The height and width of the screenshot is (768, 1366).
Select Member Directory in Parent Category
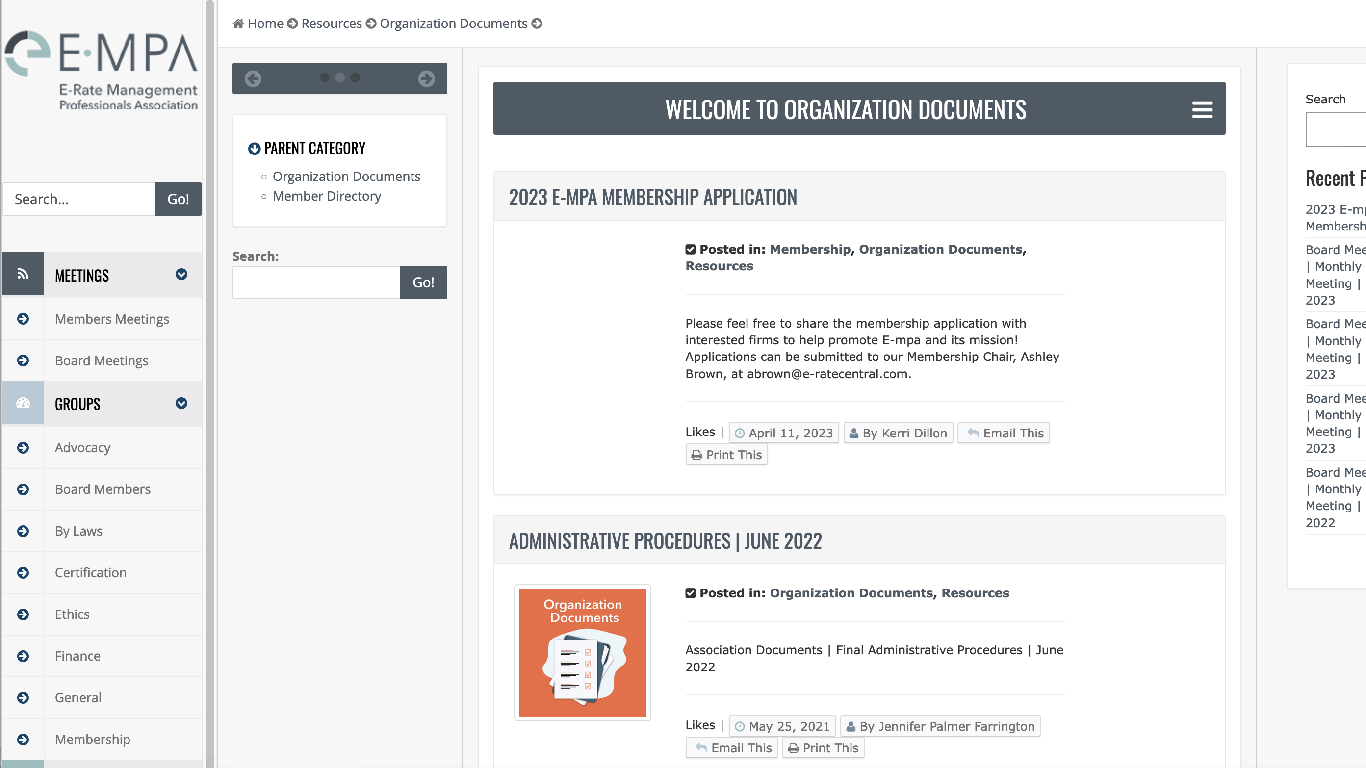(x=327, y=197)
